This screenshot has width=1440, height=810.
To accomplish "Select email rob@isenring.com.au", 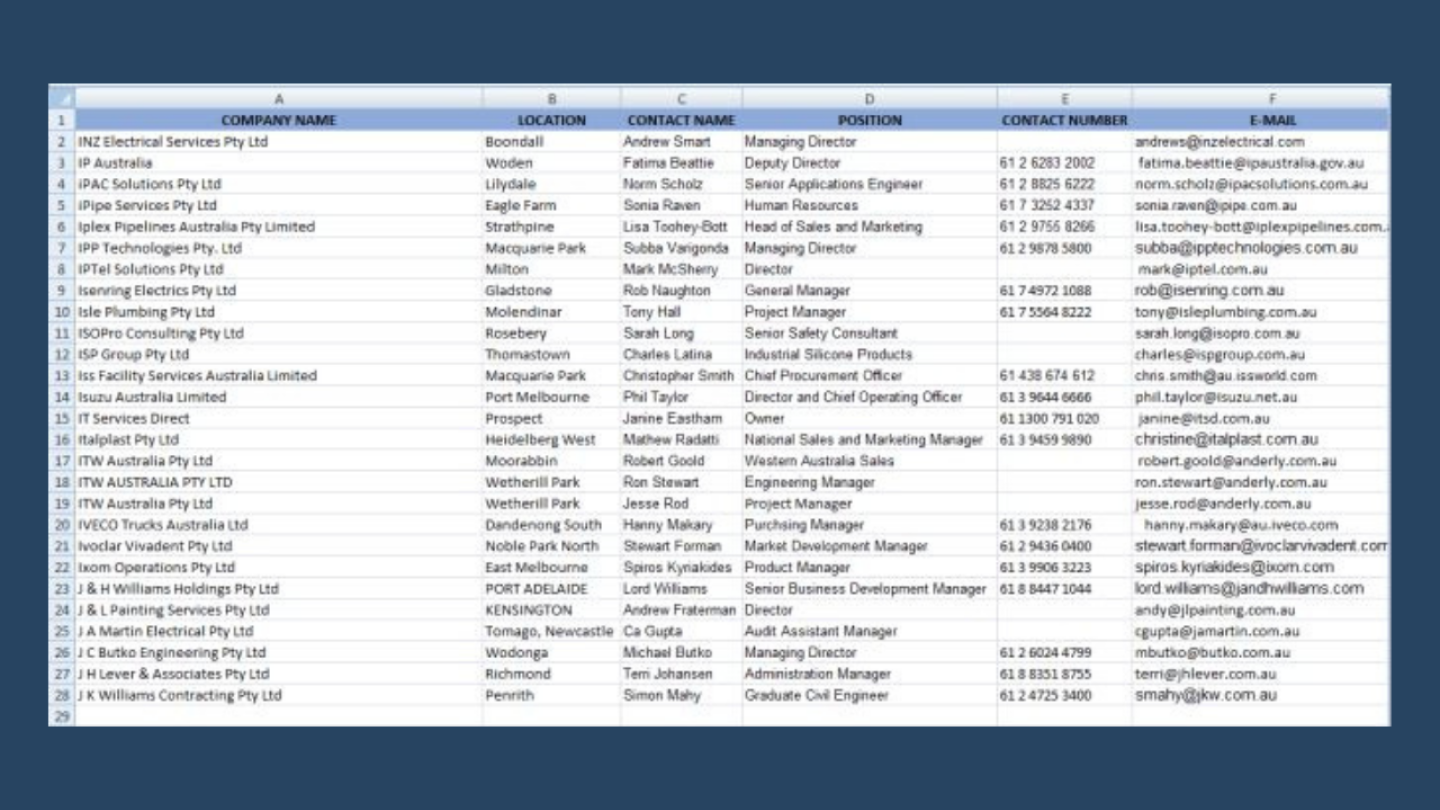I will [x=1260, y=291].
